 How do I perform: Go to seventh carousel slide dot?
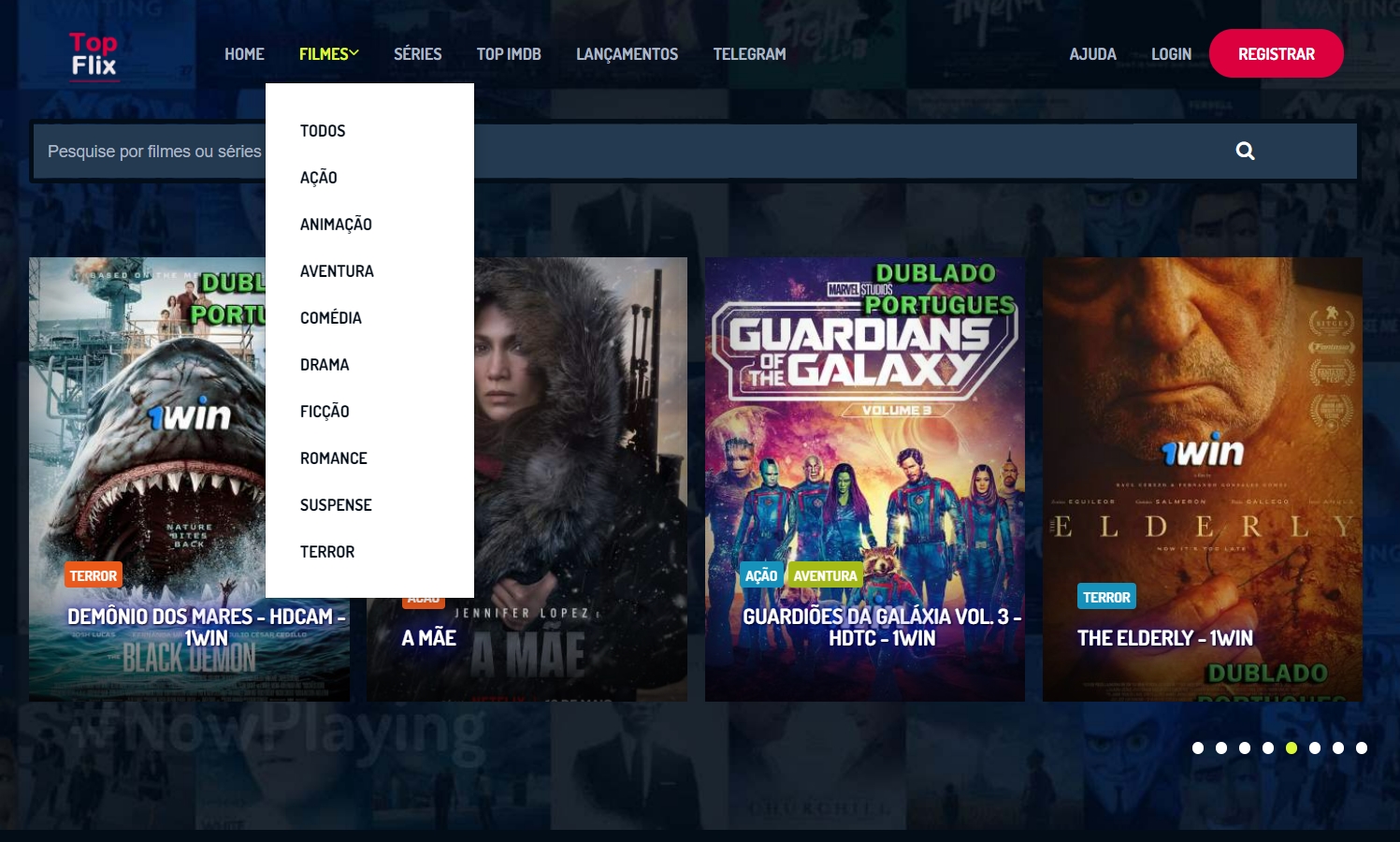pyautogui.click(x=1338, y=748)
